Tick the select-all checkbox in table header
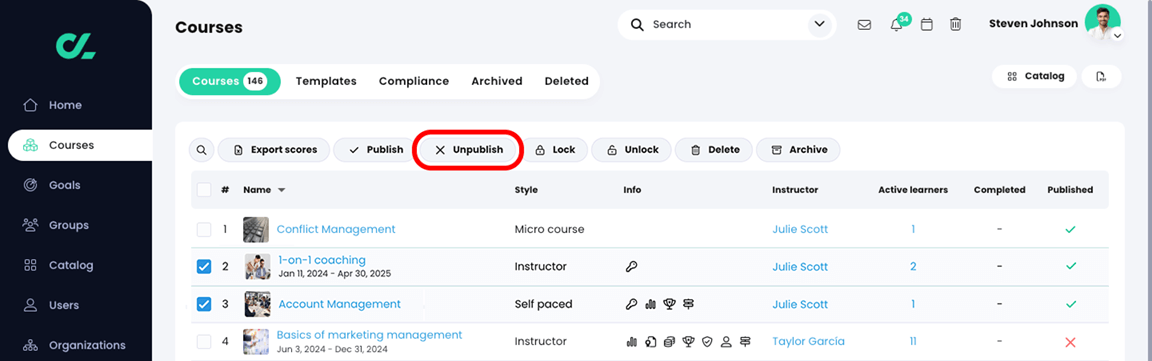Viewport: 1152px width, 361px height. click(204, 190)
